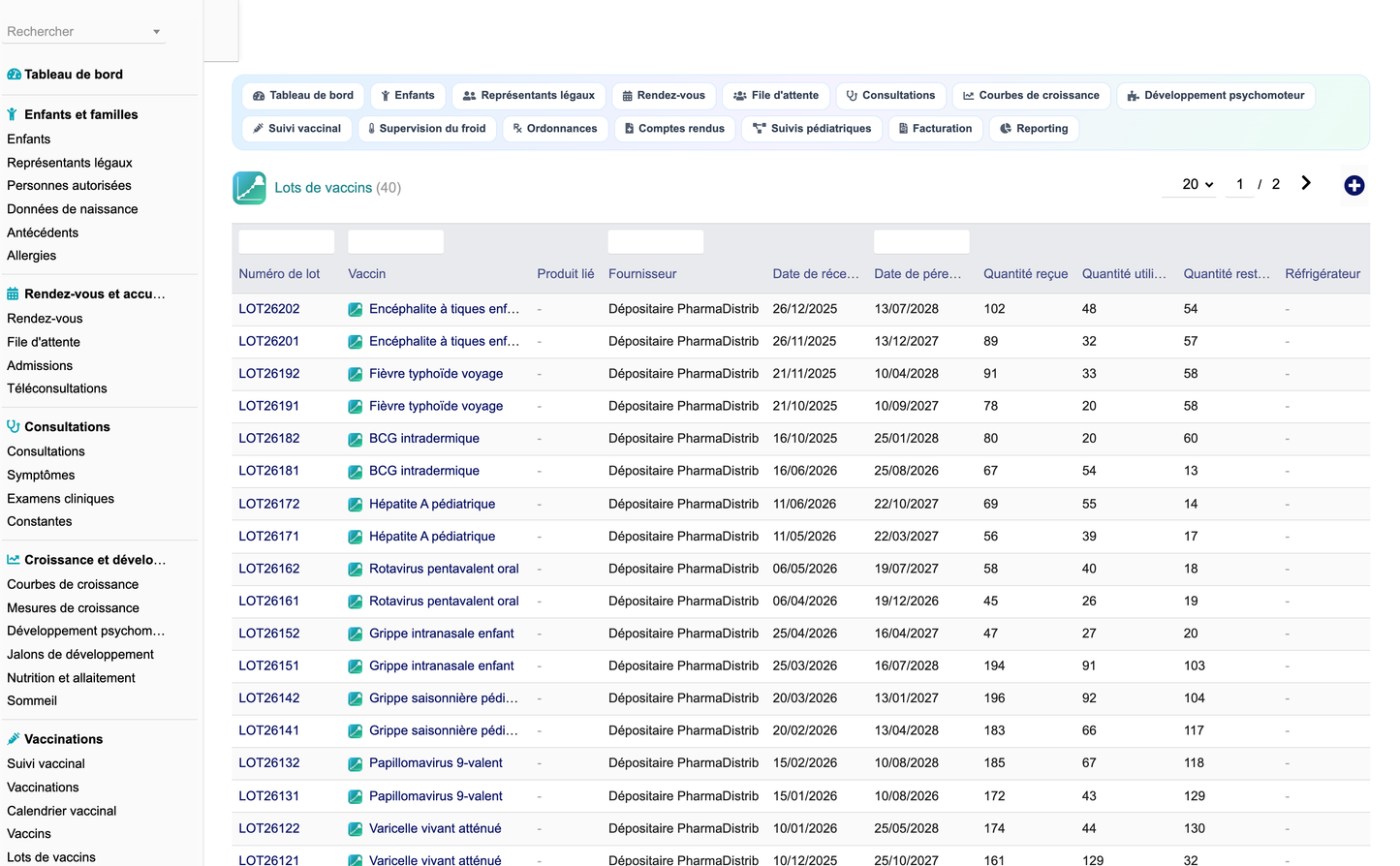Click the vaccine icon in row LOT26201

tap(356, 342)
